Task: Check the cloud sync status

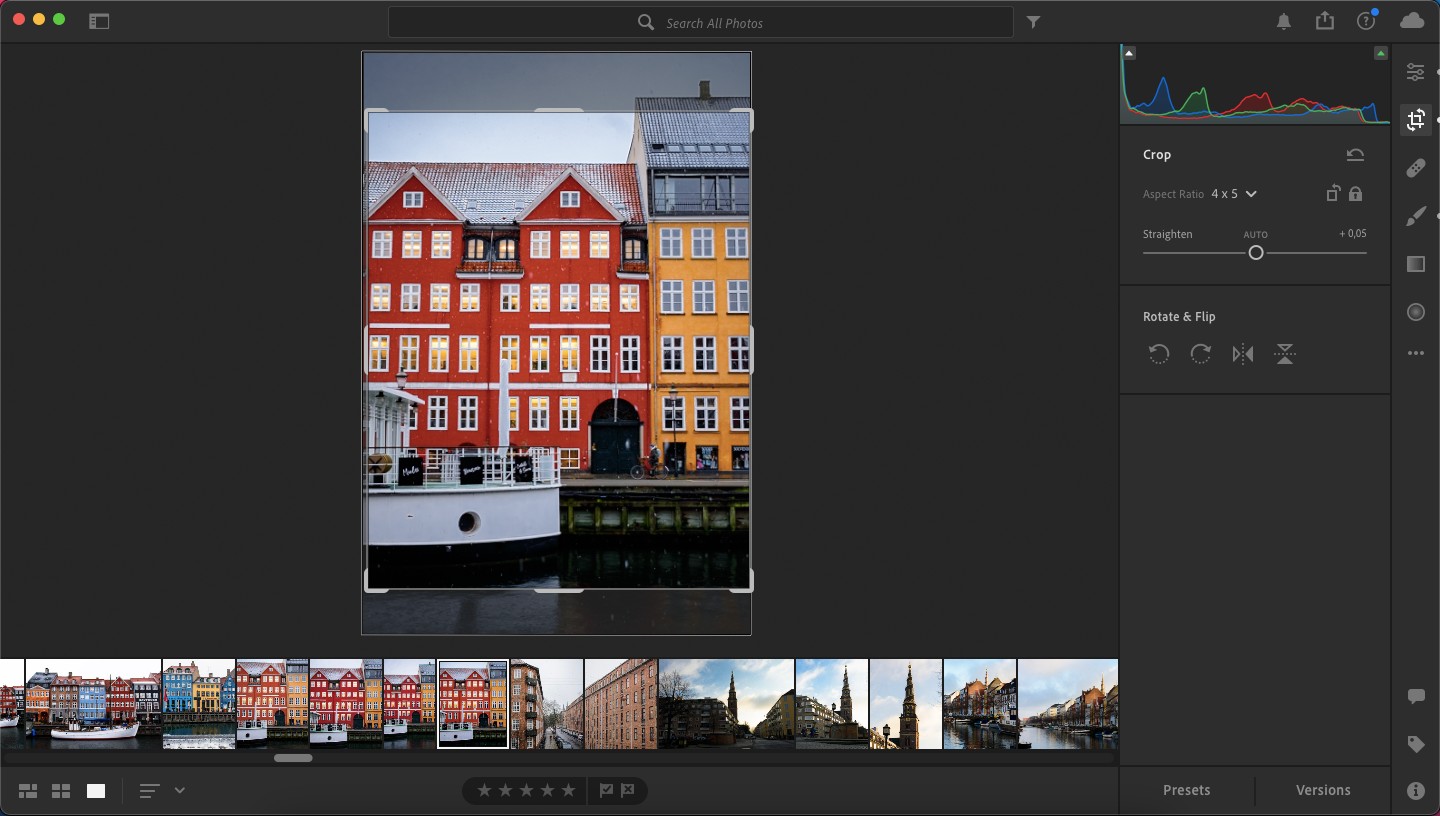Action: [1412, 21]
